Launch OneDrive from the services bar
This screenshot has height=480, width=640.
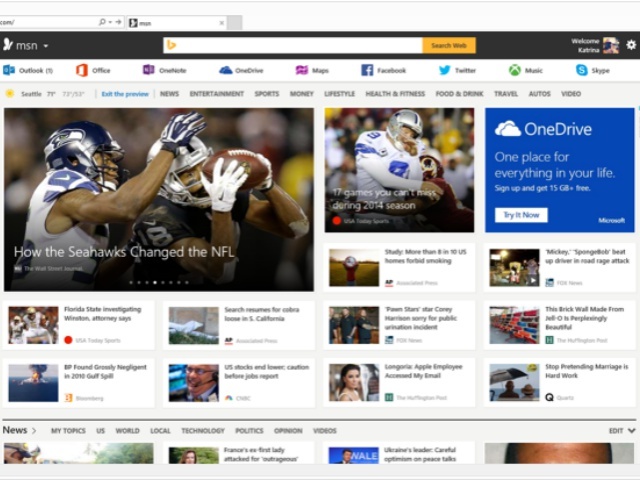coord(226,70)
